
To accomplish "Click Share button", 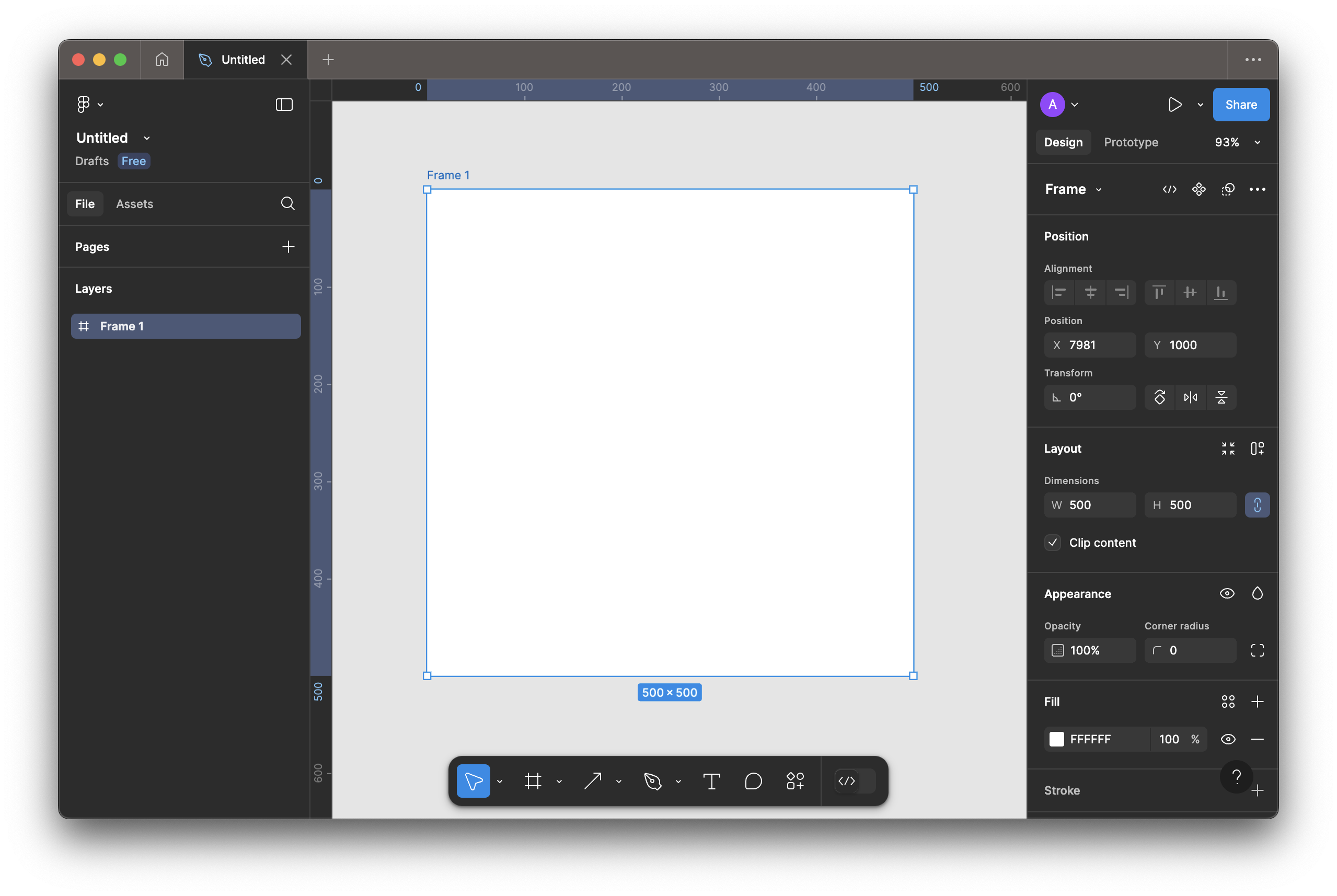I will [1240, 104].
